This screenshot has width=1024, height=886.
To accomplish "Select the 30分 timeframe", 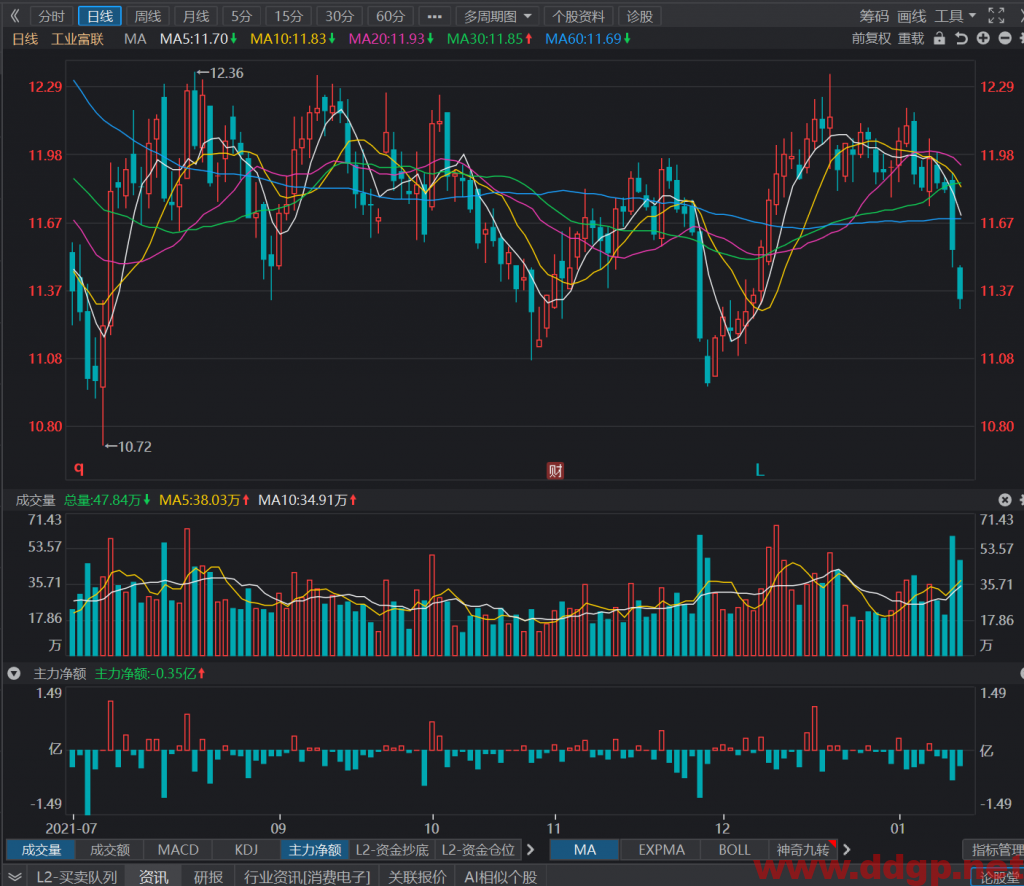I will click(340, 16).
